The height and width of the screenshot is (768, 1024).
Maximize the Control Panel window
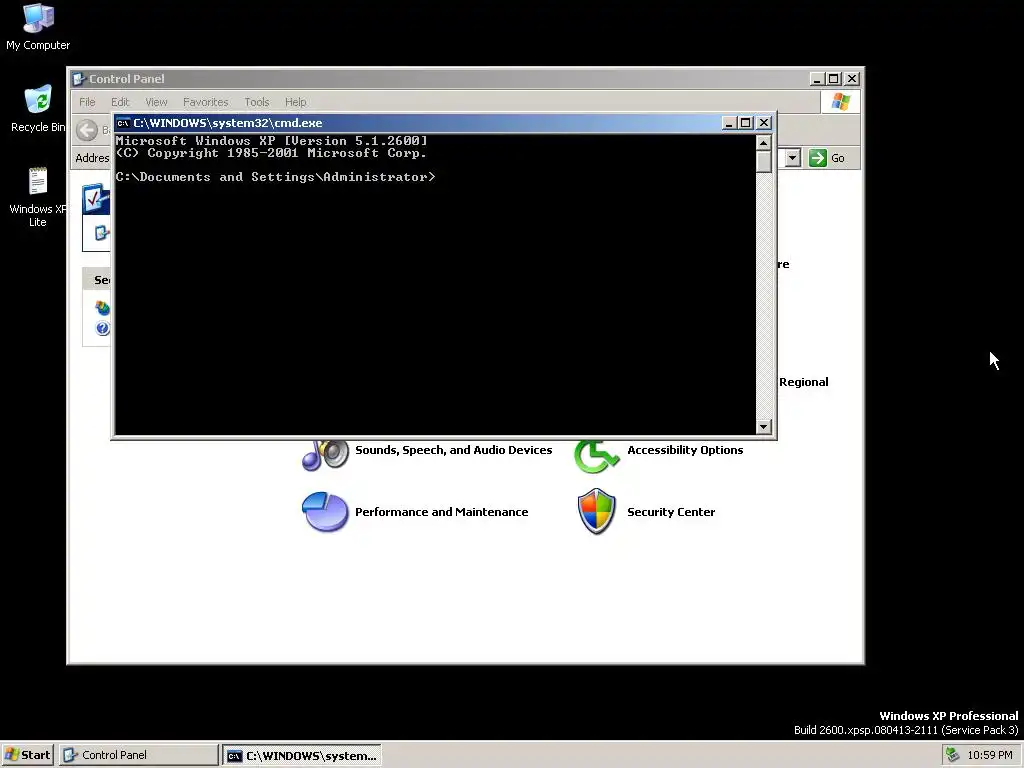pyautogui.click(x=833, y=79)
